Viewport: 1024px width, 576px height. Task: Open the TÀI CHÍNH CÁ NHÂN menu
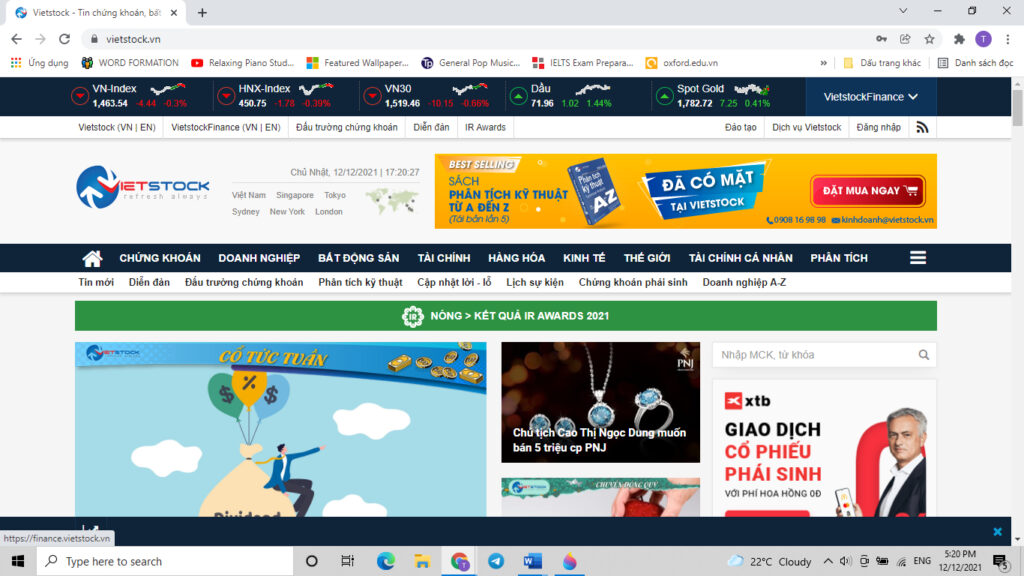[x=741, y=258]
